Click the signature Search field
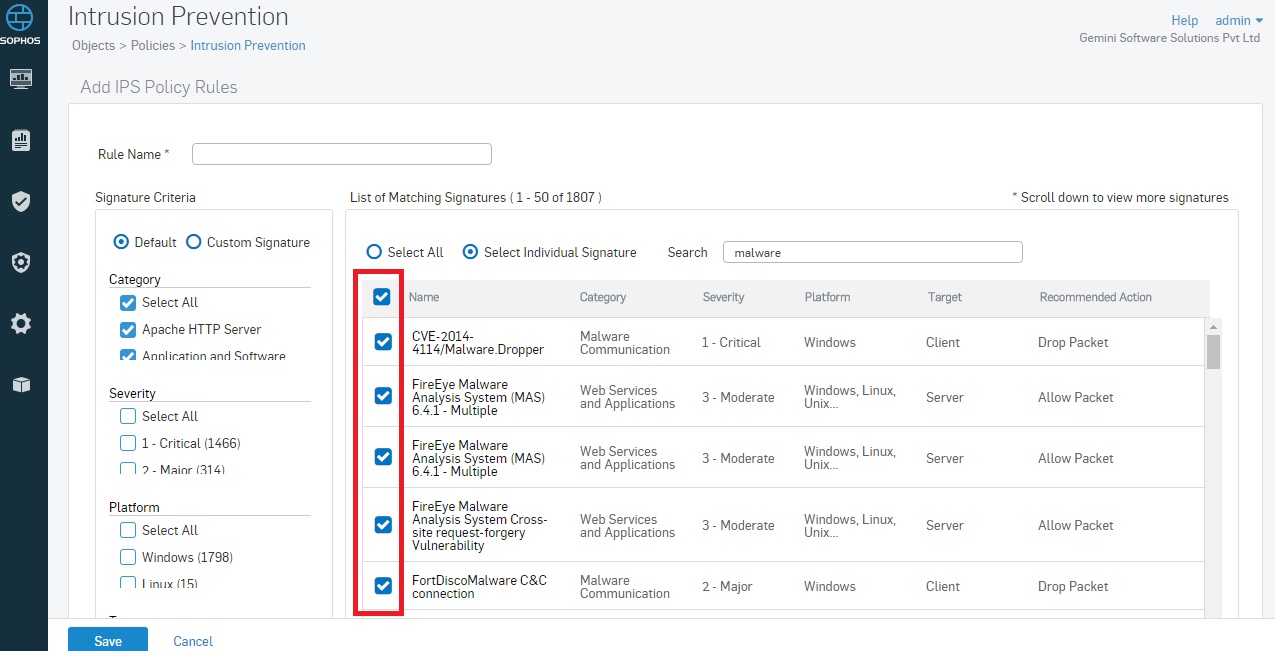 click(x=873, y=252)
